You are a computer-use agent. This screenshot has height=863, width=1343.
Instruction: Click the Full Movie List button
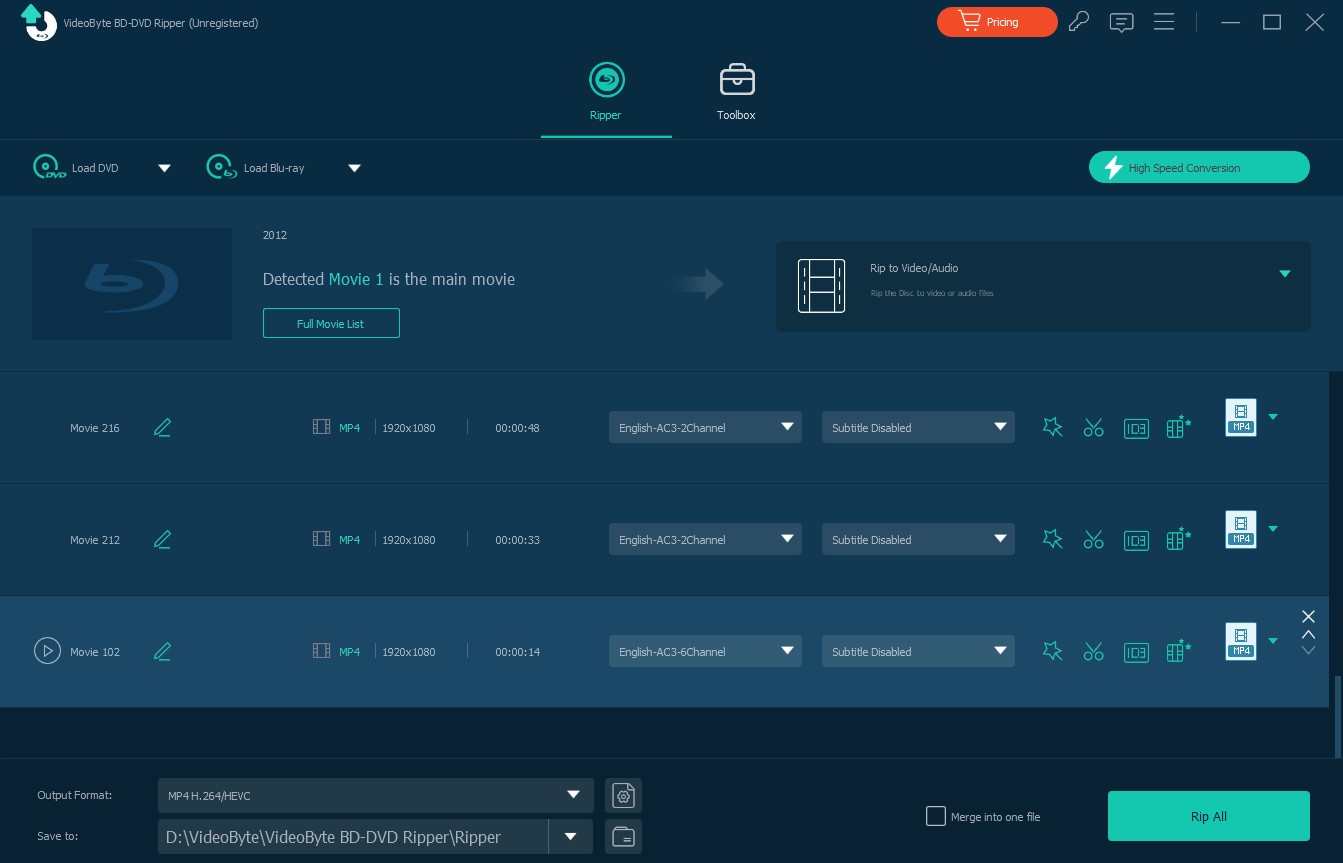(331, 324)
